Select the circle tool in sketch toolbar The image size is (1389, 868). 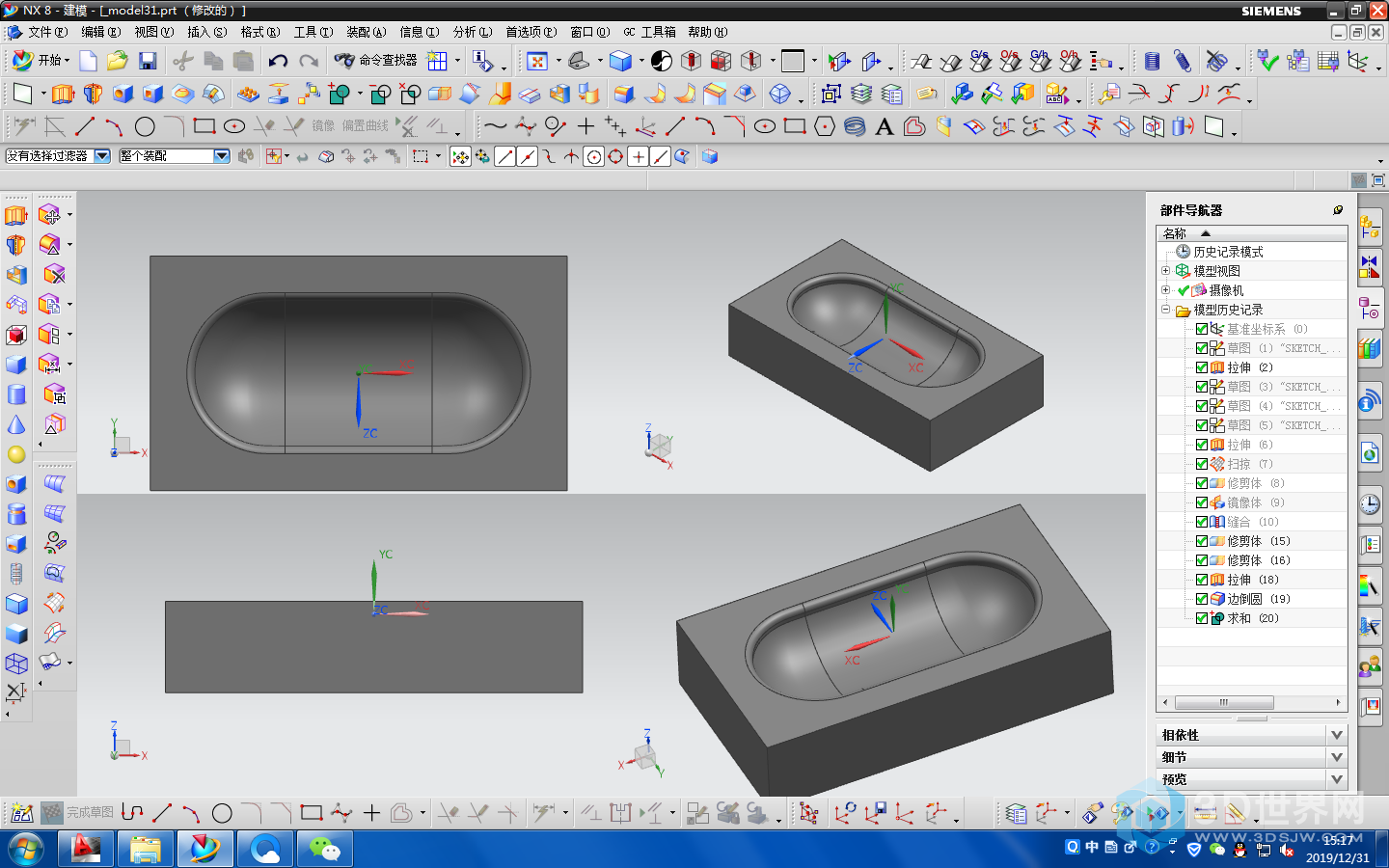[145, 126]
